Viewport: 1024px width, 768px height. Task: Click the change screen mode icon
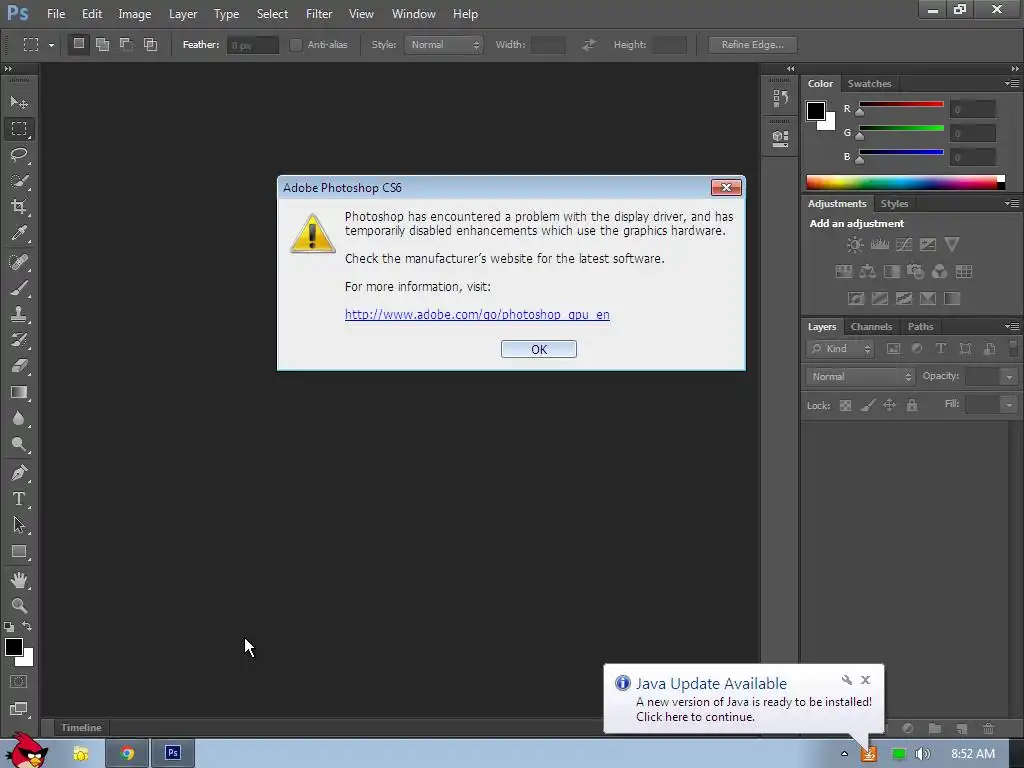pos(19,709)
